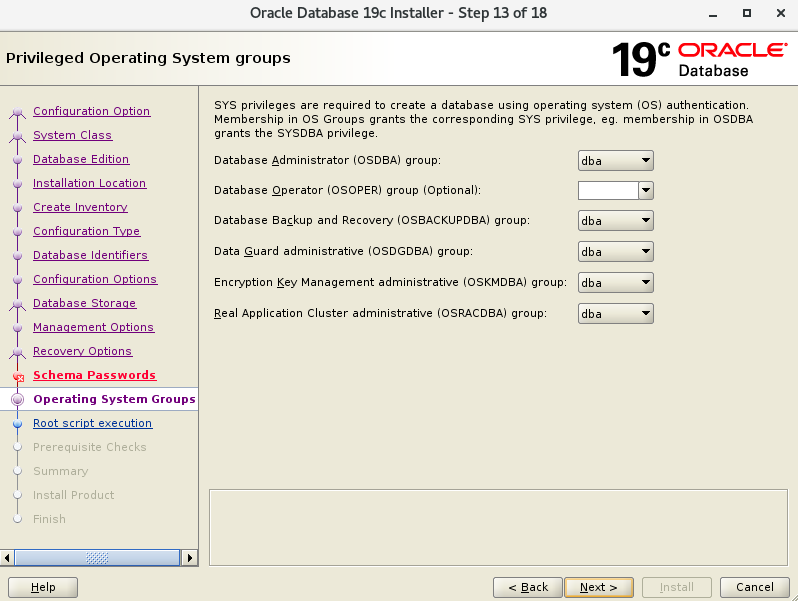Click the Database Backup and Recovery group label
Viewport: 798px width, 601px height.
[x=372, y=220]
